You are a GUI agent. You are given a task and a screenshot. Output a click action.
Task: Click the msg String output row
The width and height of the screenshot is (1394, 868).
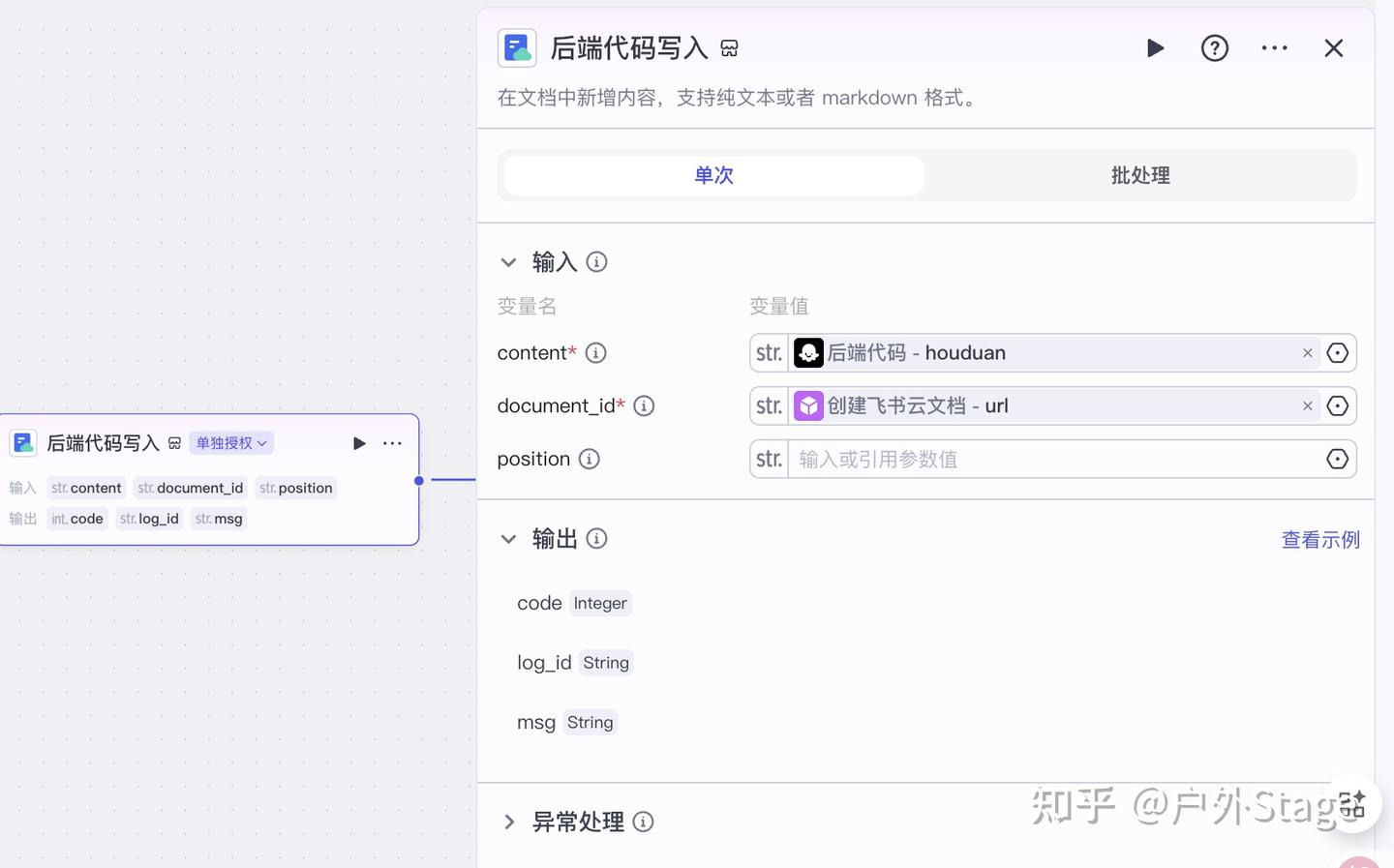[x=566, y=723]
